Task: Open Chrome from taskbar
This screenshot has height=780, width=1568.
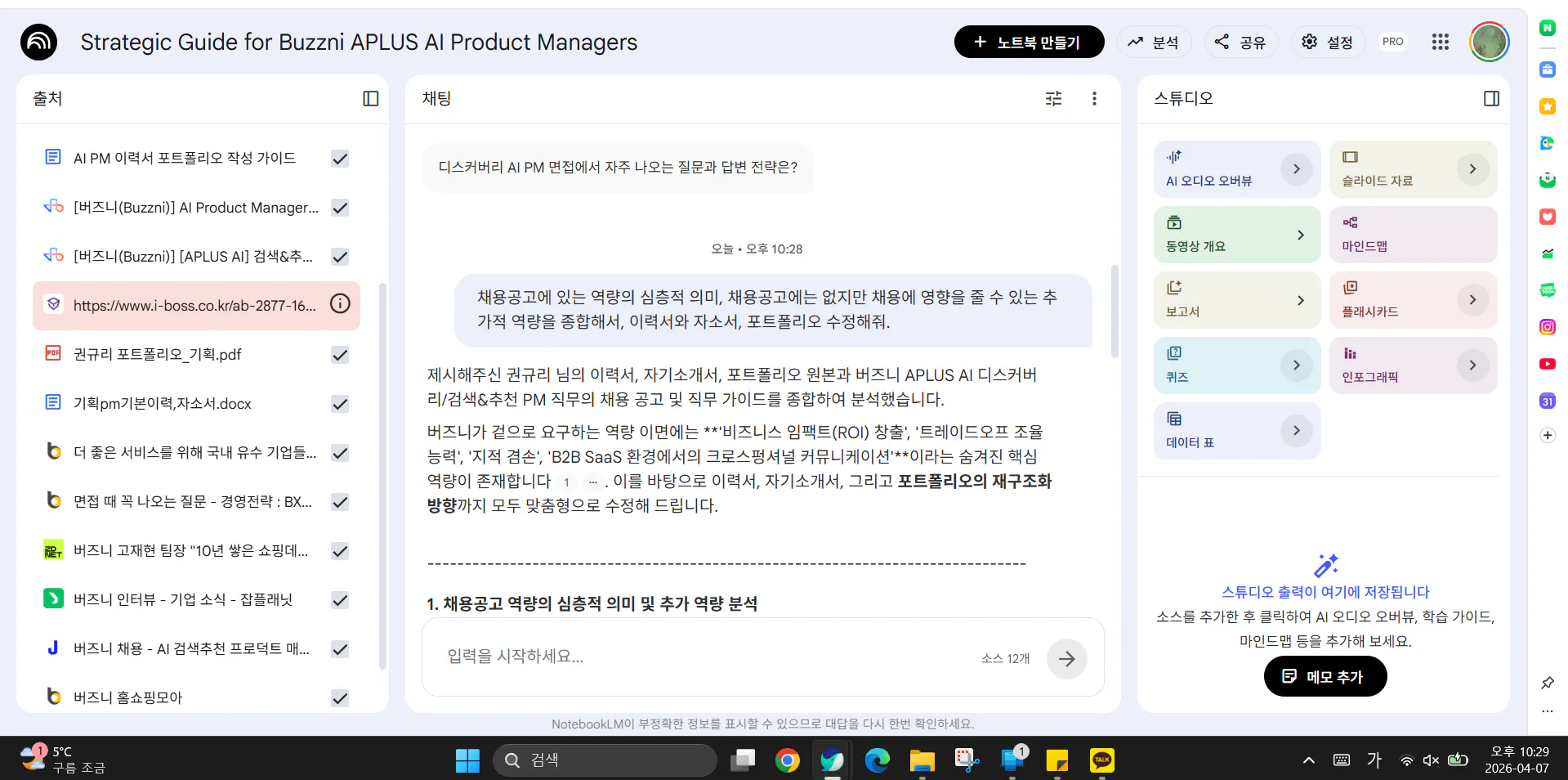Action: coord(788,760)
